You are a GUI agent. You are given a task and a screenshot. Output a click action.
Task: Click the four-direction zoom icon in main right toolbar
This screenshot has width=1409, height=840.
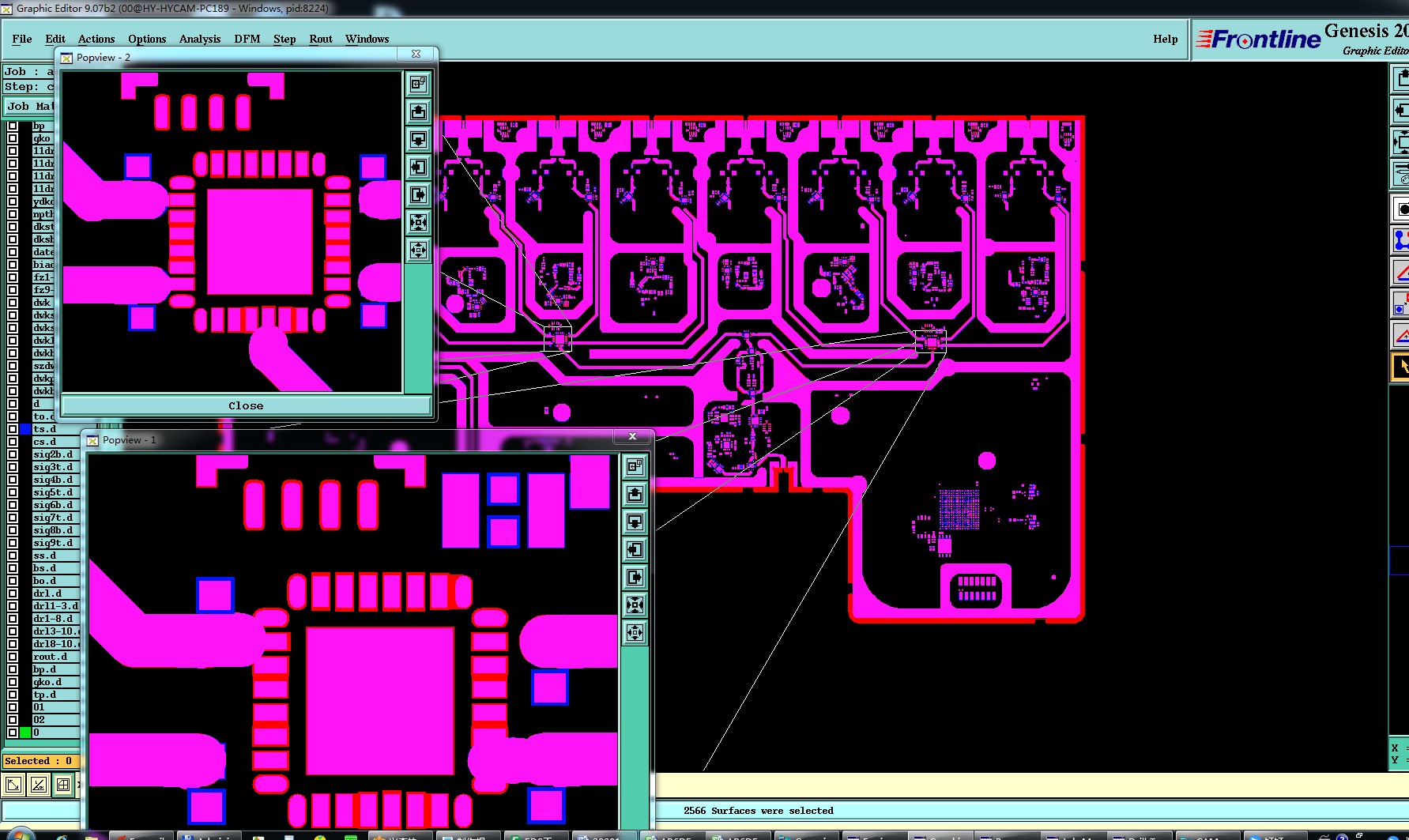click(x=1400, y=142)
